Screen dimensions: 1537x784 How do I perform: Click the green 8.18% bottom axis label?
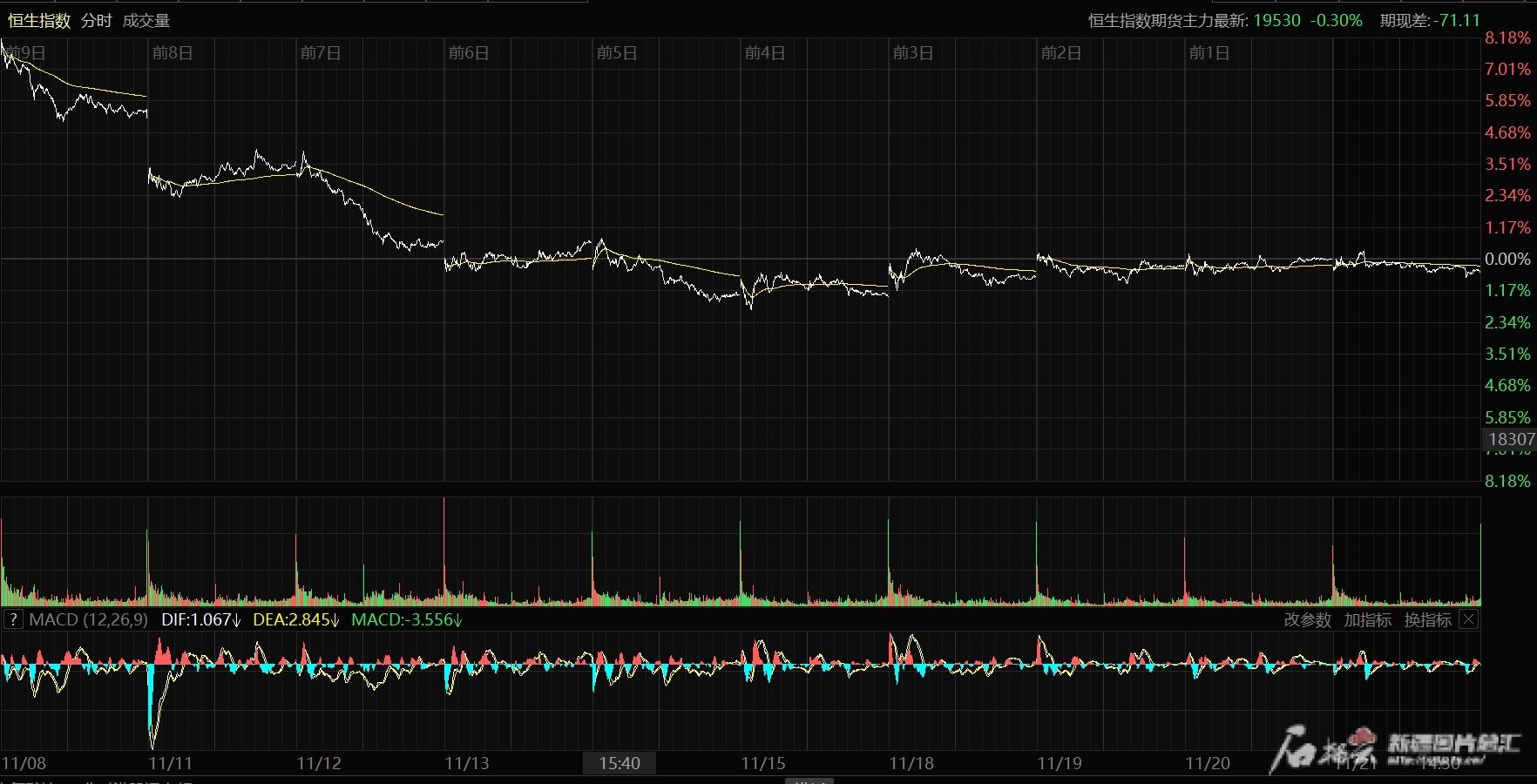1507,481
